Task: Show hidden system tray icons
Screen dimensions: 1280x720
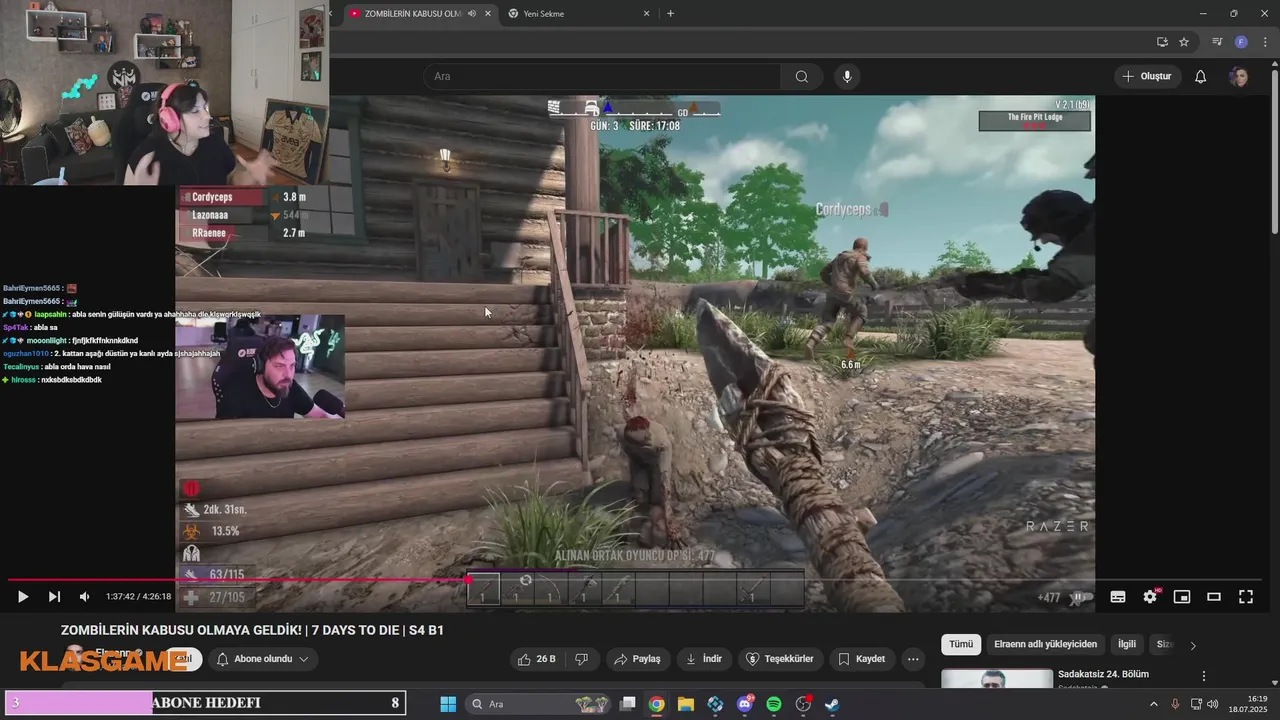Action: point(1153,704)
